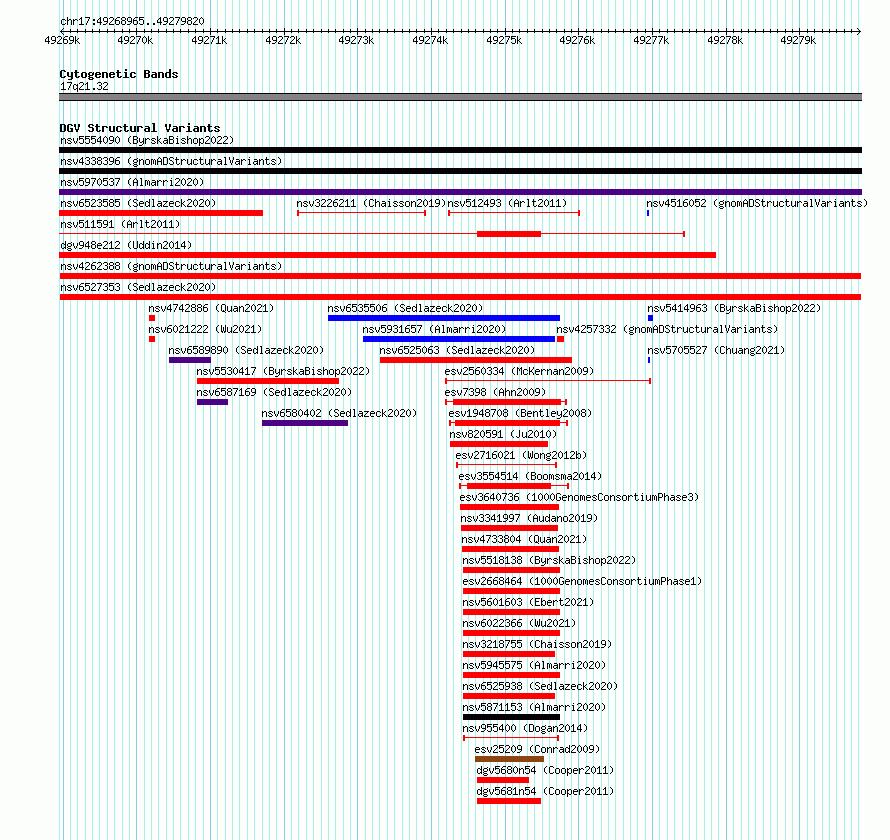The width and height of the screenshot is (890, 840).
Task: Click the 17q21.32 band label
Action: click(x=84, y=86)
